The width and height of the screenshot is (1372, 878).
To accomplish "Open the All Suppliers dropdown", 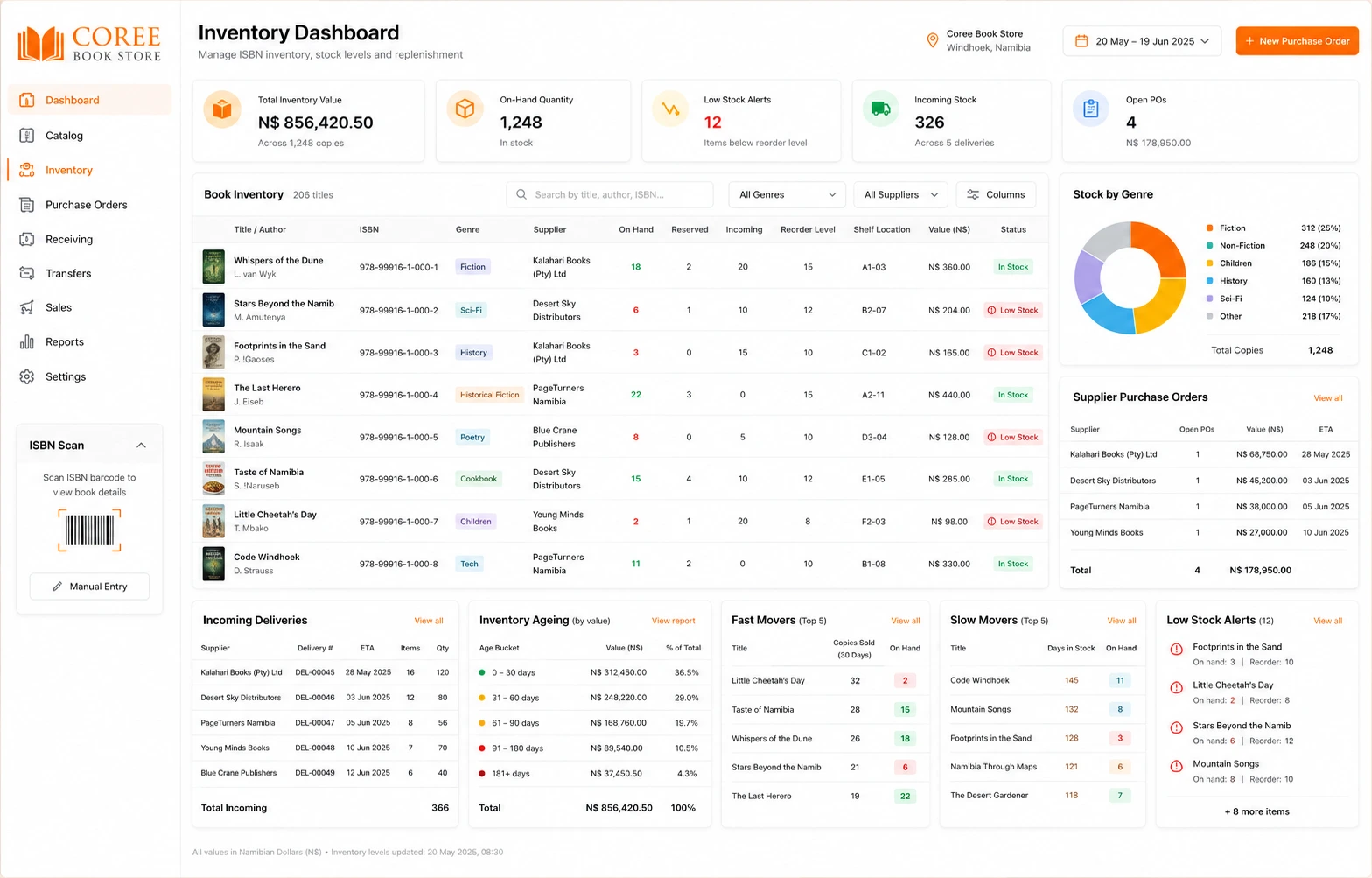I will [x=901, y=194].
